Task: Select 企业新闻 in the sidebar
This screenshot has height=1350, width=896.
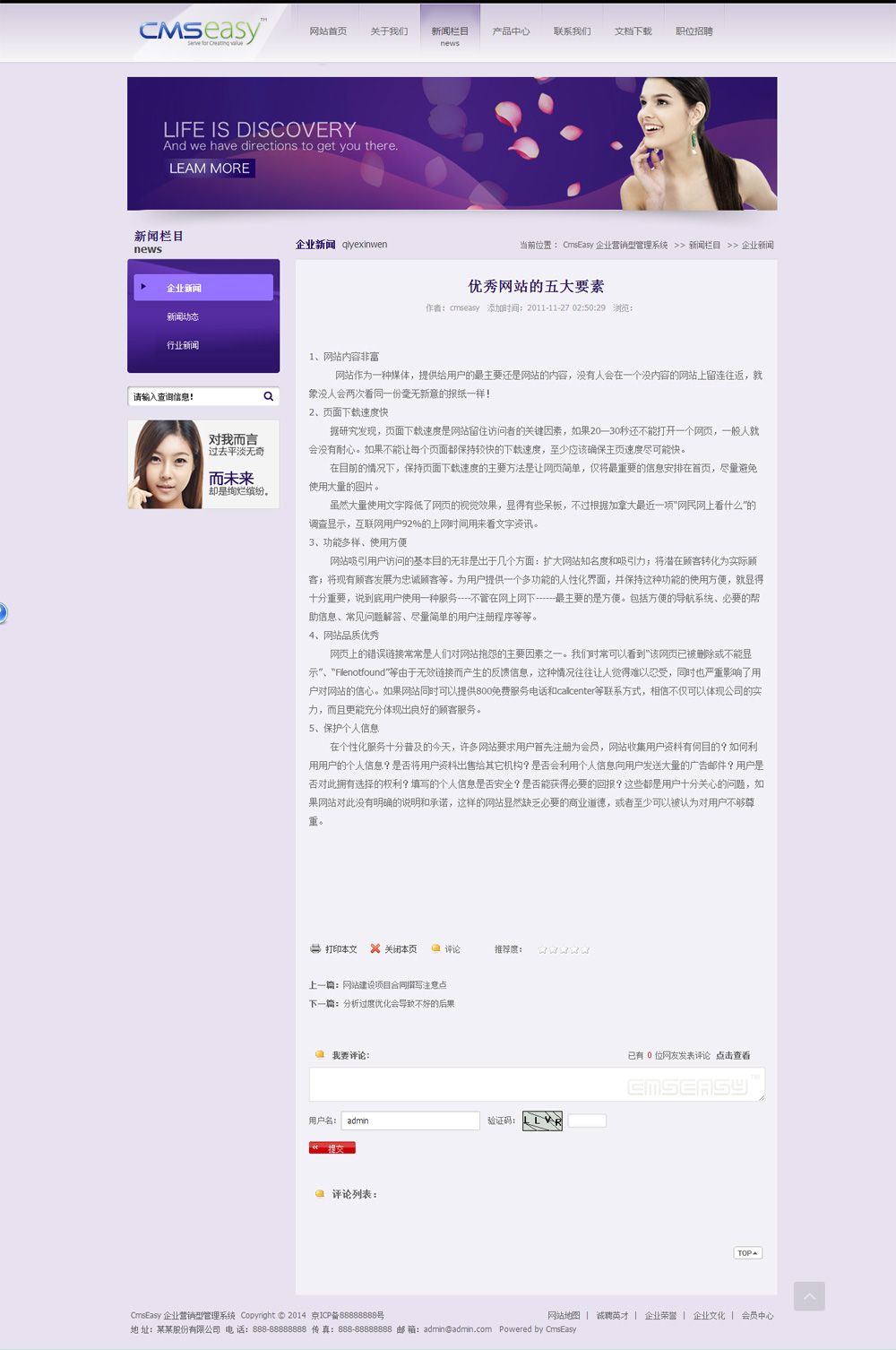Action: click(x=203, y=288)
